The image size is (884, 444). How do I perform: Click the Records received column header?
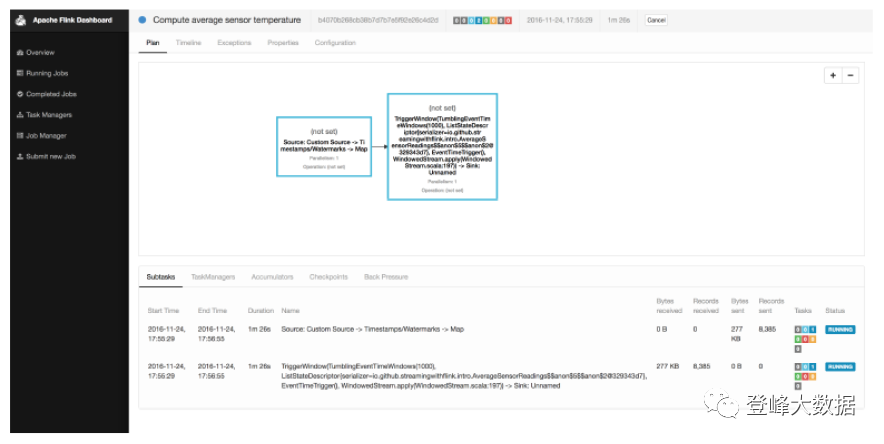click(706, 306)
